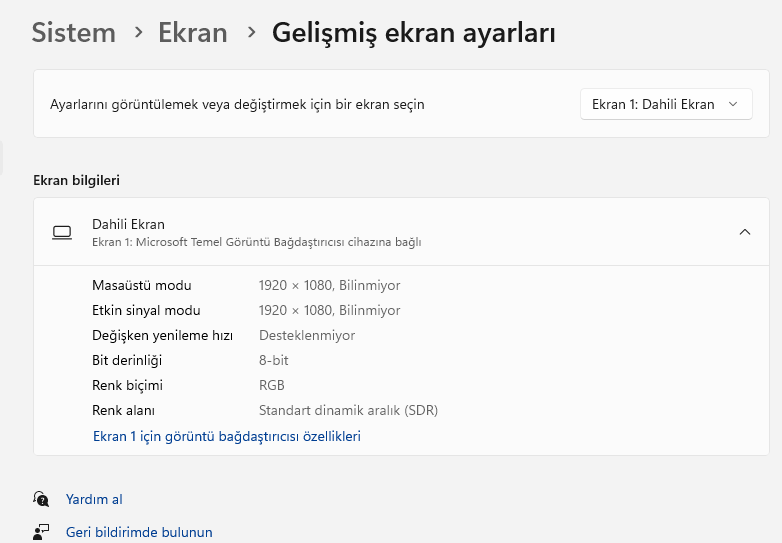Click the feedback person icon
Image resolution: width=782 pixels, height=543 pixels.
click(41, 532)
